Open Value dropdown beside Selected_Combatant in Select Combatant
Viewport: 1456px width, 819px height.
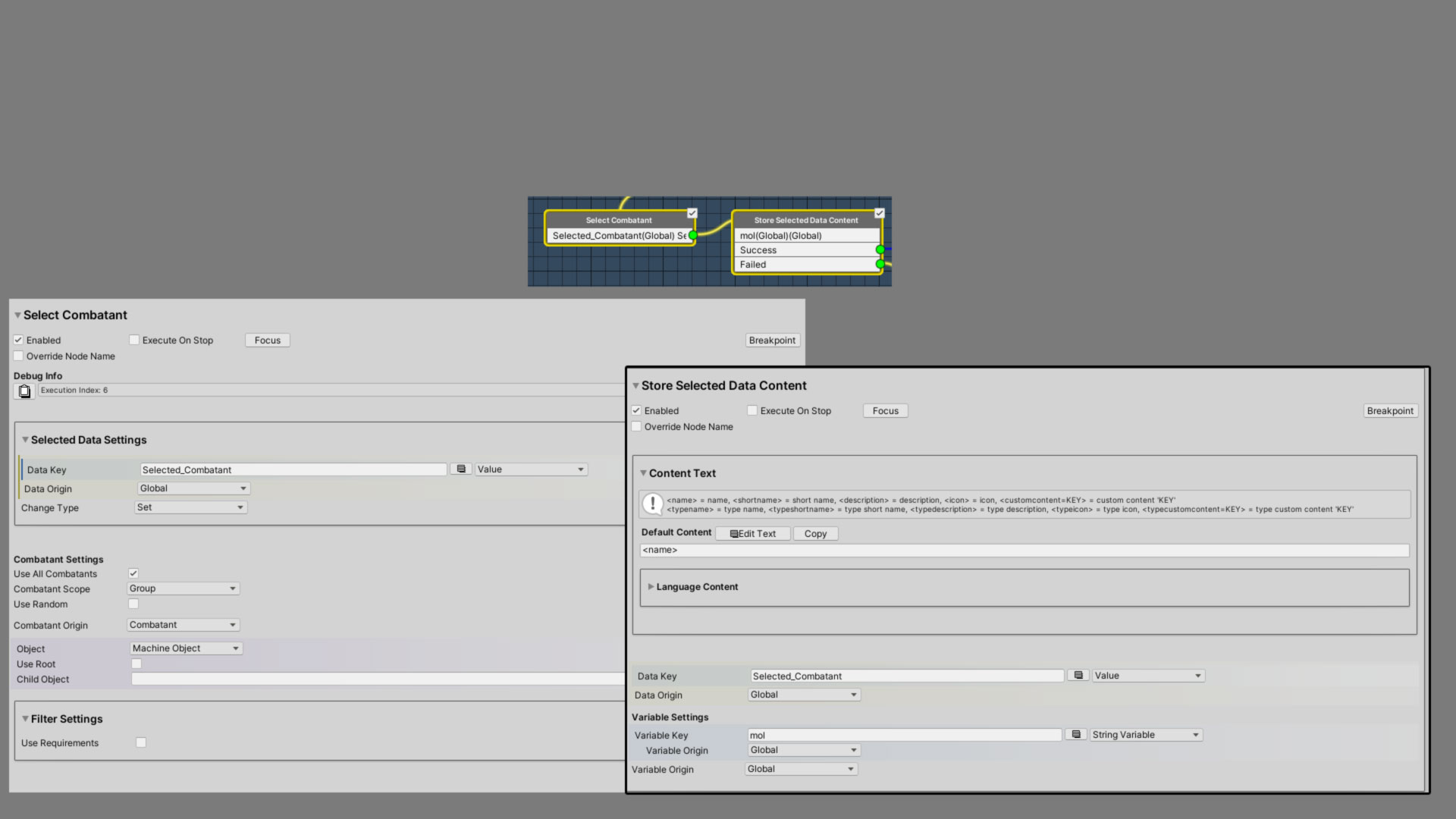point(532,469)
